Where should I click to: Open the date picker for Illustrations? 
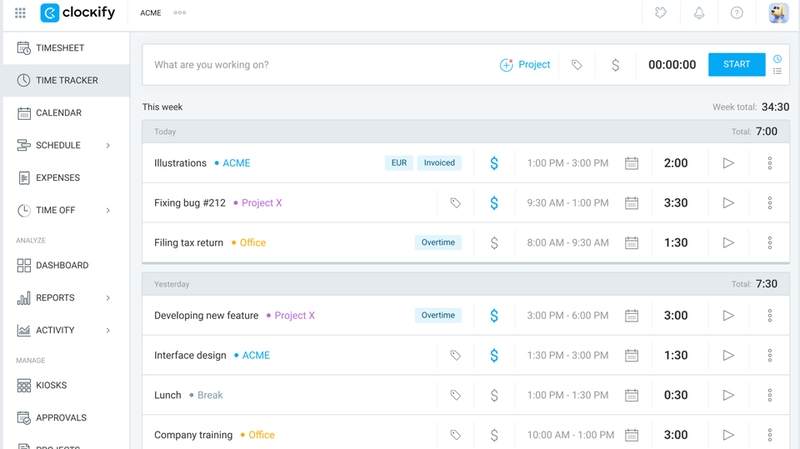click(x=632, y=163)
